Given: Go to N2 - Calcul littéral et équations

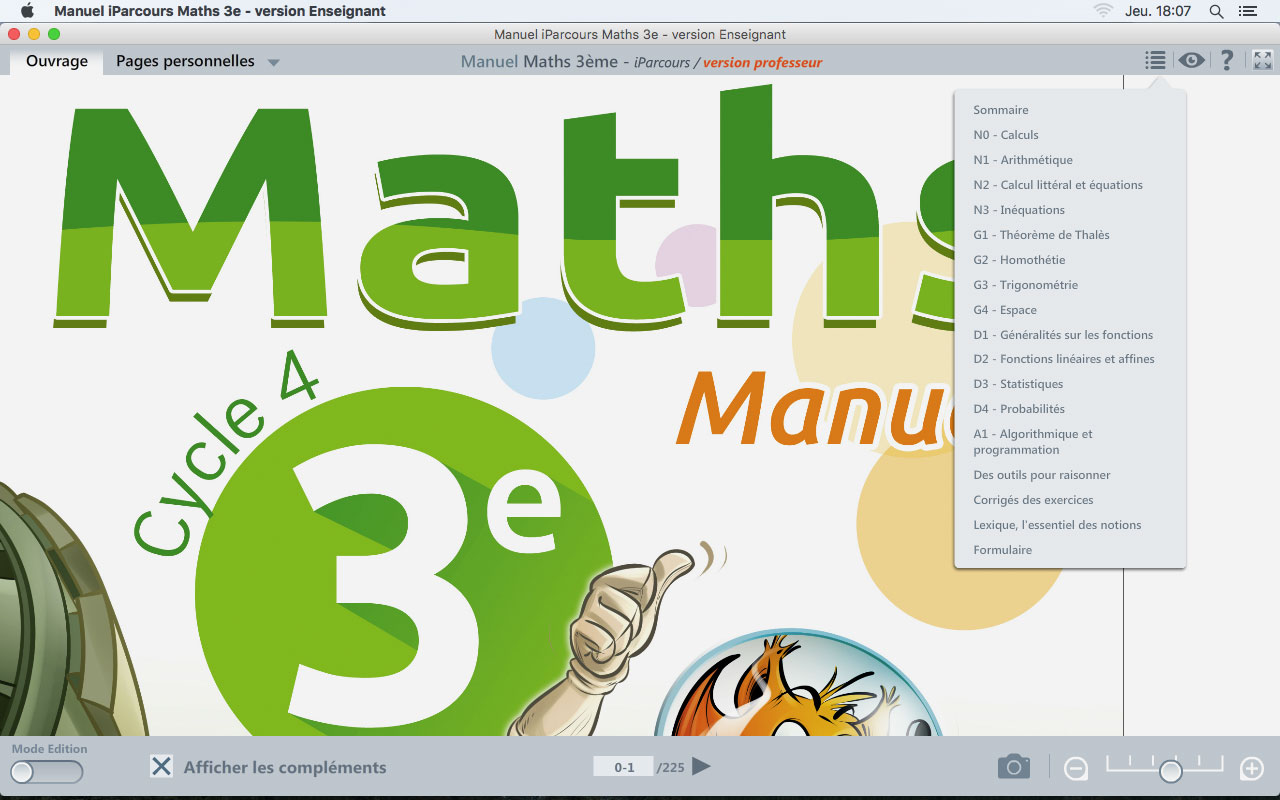Looking at the screenshot, I should click(1058, 185).
